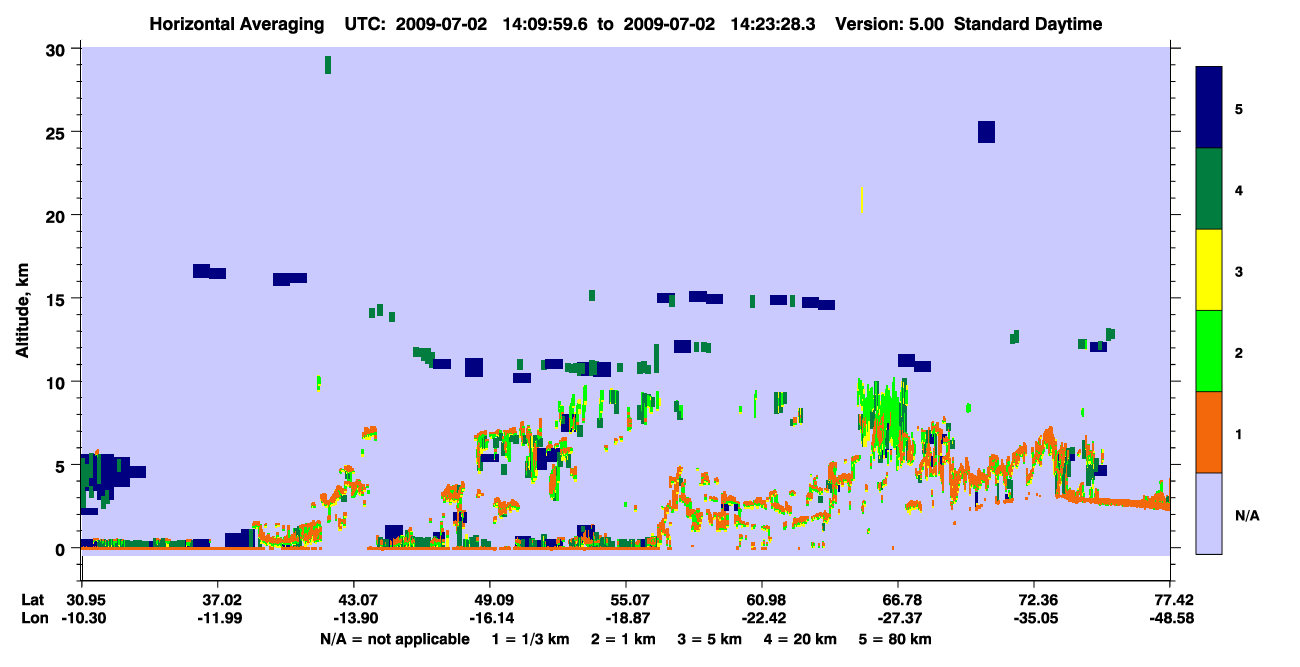The width and height of the screenshot is (1300, 667).
Task: Click the y-axis tick label '15'
Action: click(57, 299)
